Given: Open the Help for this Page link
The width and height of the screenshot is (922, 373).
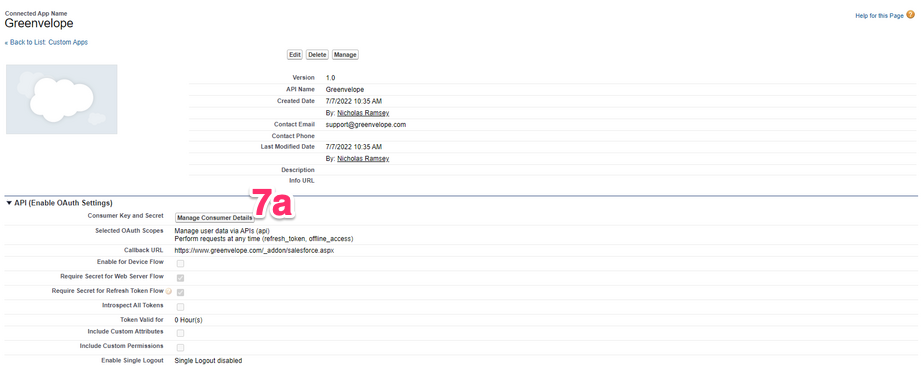Looking at the screenshot, I should [879, 16].
